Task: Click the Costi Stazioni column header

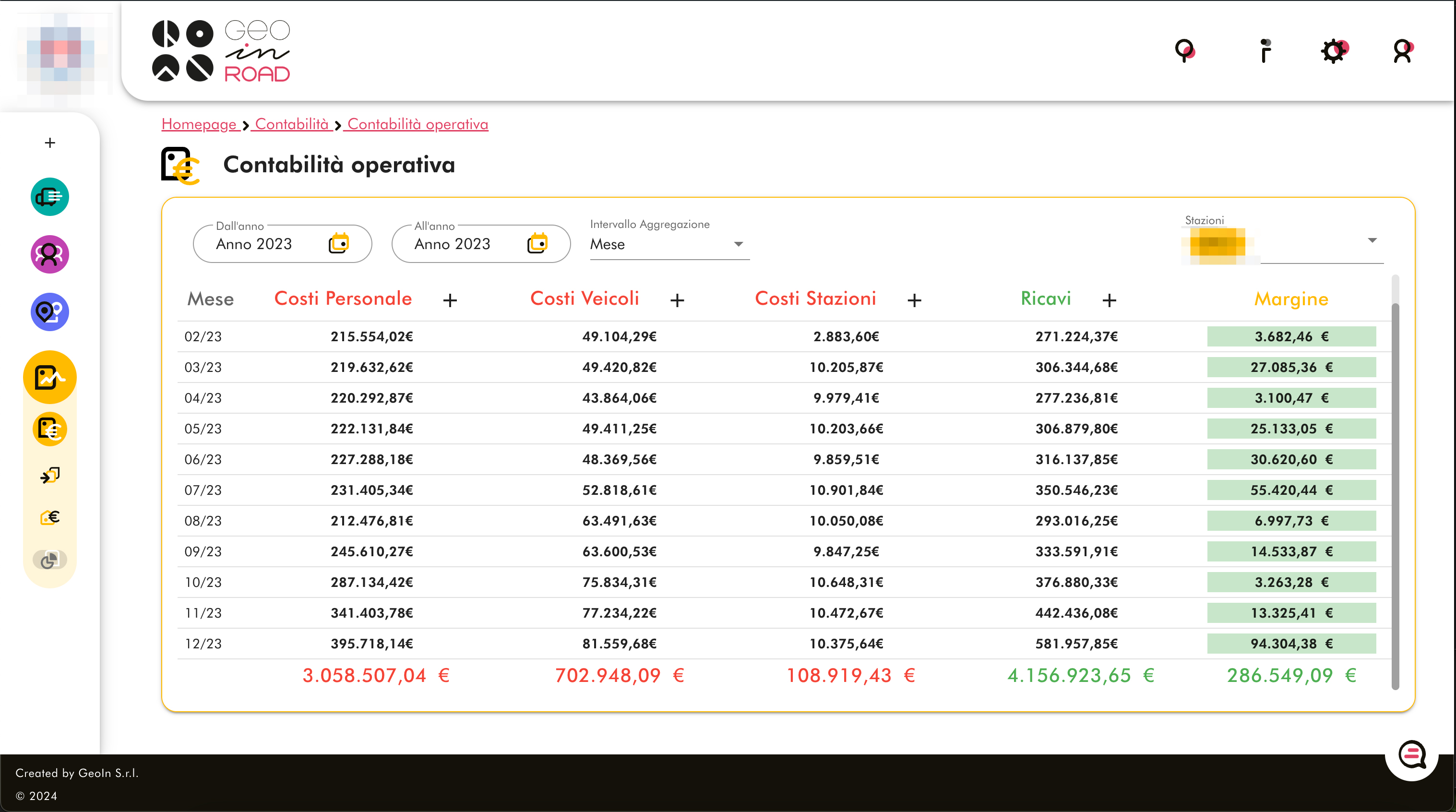Action: (816, 299)
